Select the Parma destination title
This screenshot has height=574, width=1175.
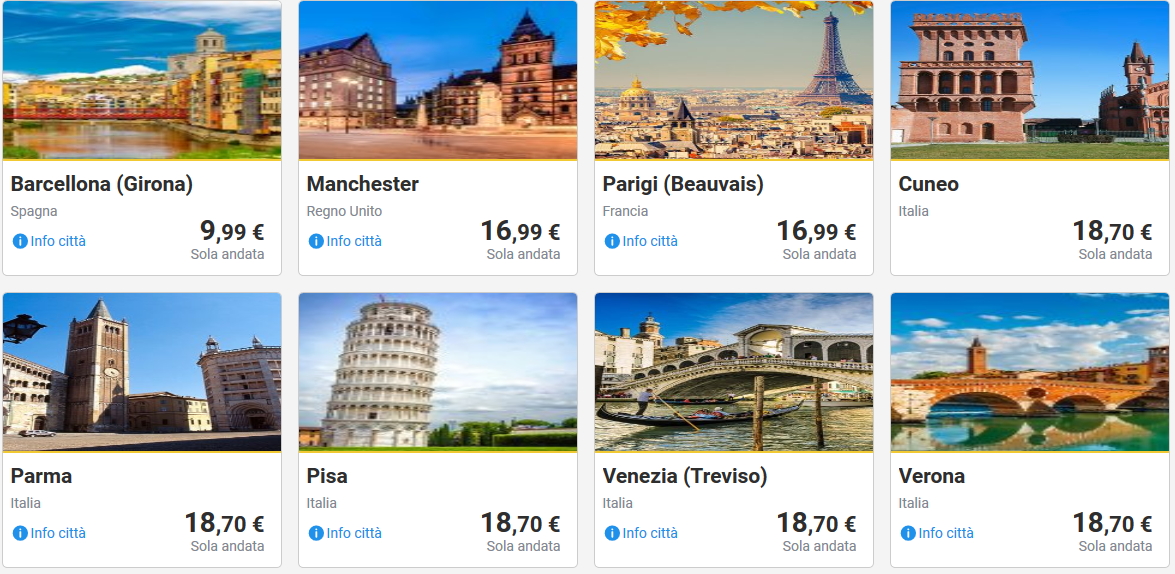coord(41,476)
